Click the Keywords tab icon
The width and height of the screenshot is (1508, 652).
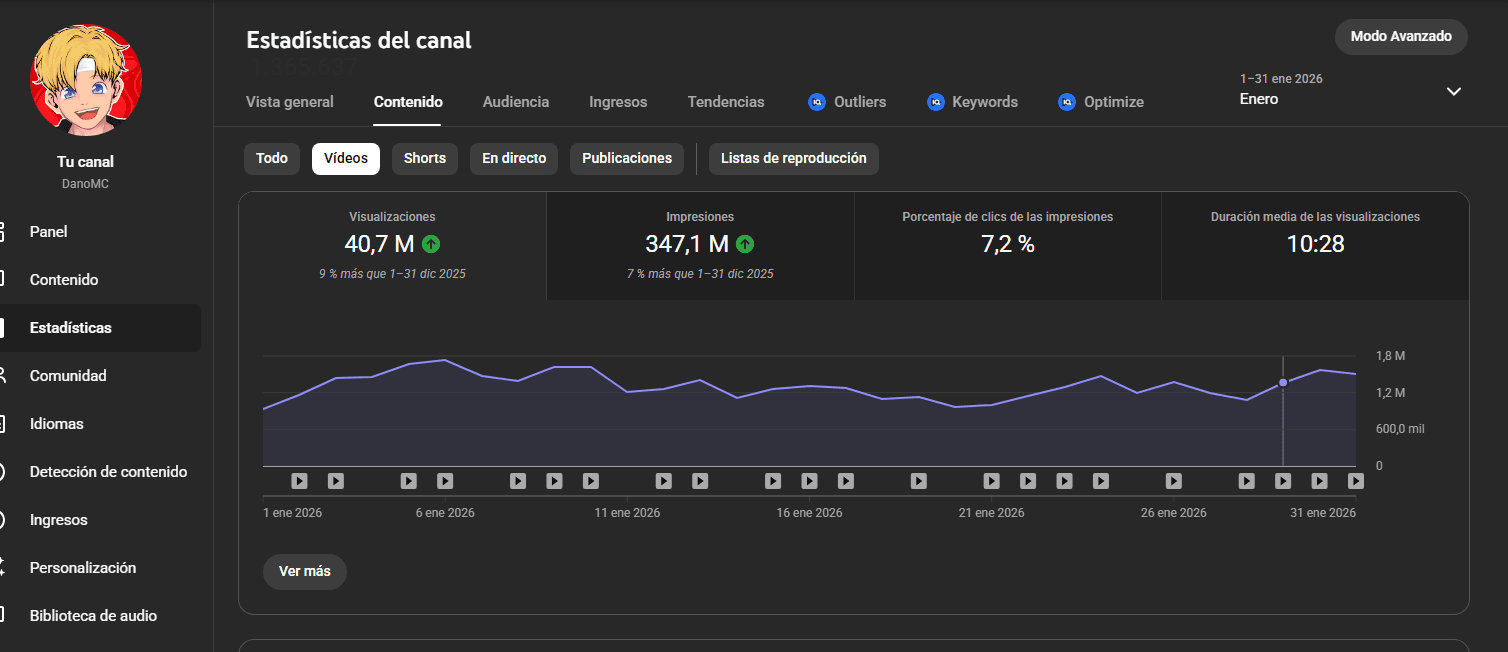(936, 102)
